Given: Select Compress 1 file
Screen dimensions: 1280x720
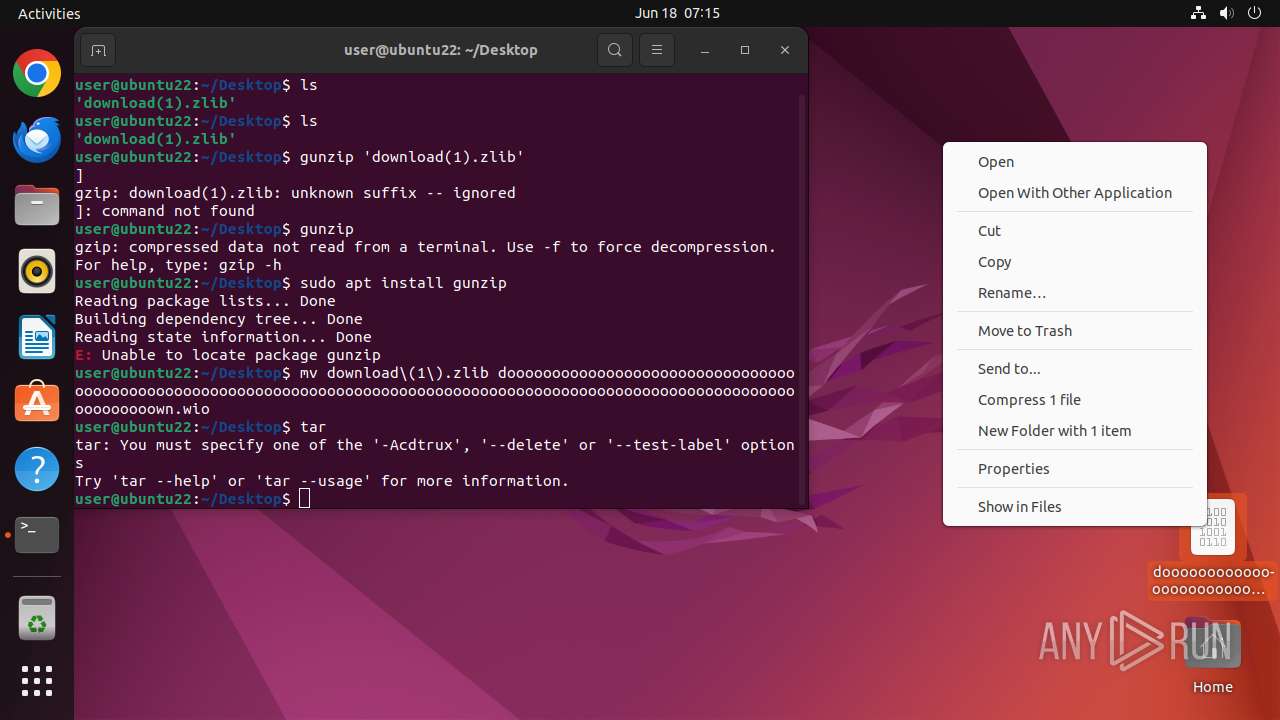Looking at the screenshot, I should (1075, 400).
